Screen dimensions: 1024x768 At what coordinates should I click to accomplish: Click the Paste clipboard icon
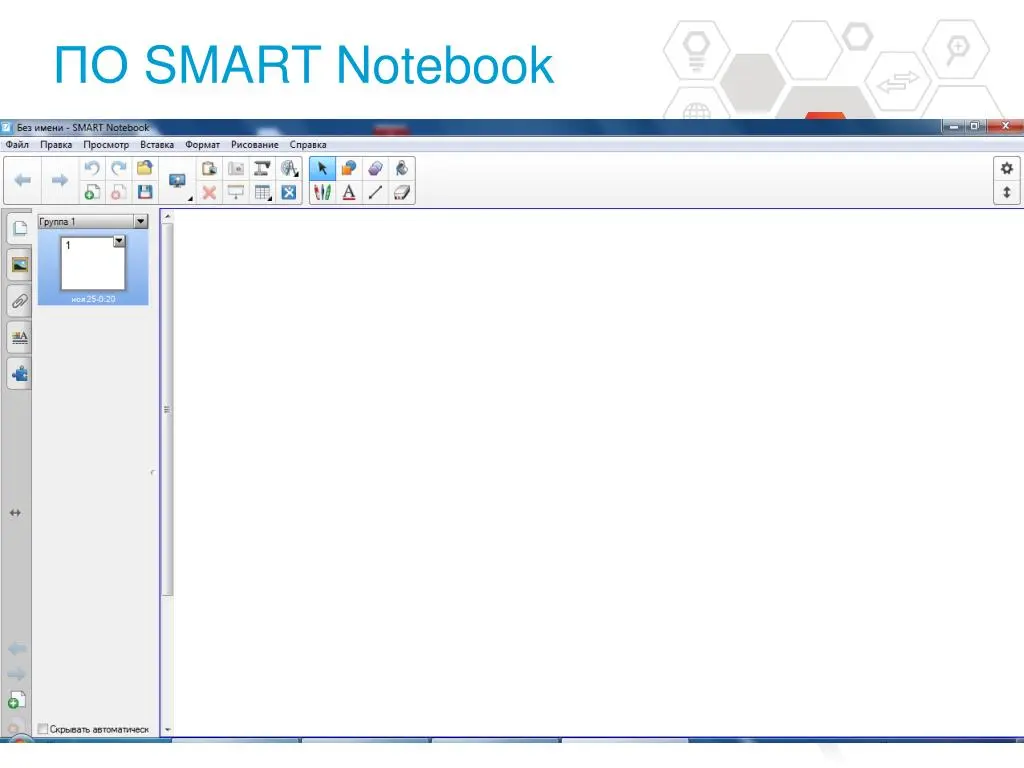(209, 168)
